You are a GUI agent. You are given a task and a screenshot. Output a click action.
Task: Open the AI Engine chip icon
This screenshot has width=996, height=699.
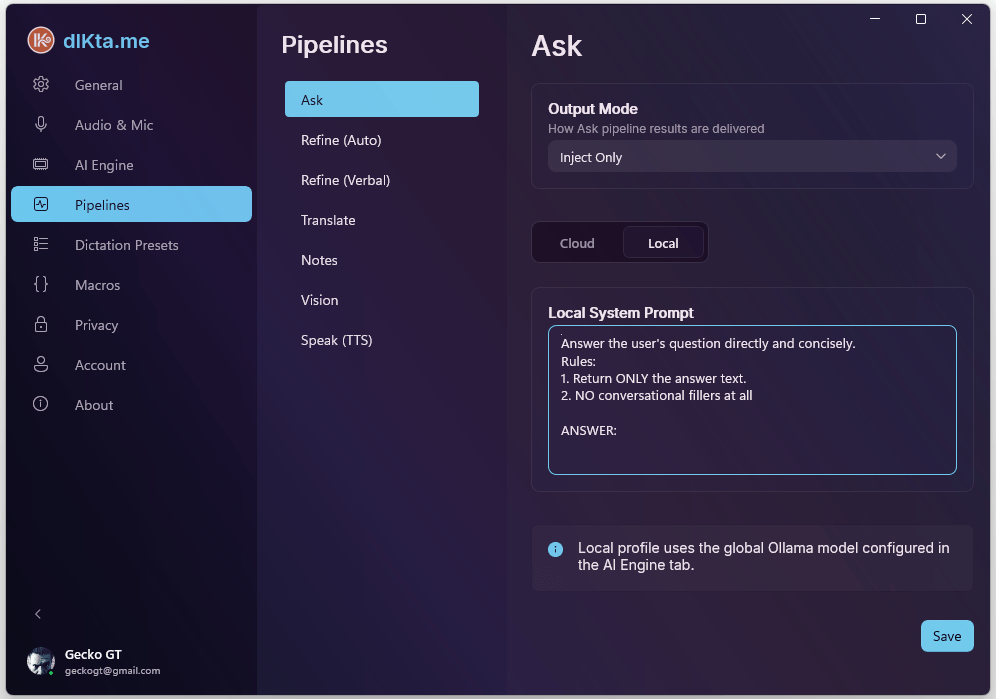(x=41, y=165)
